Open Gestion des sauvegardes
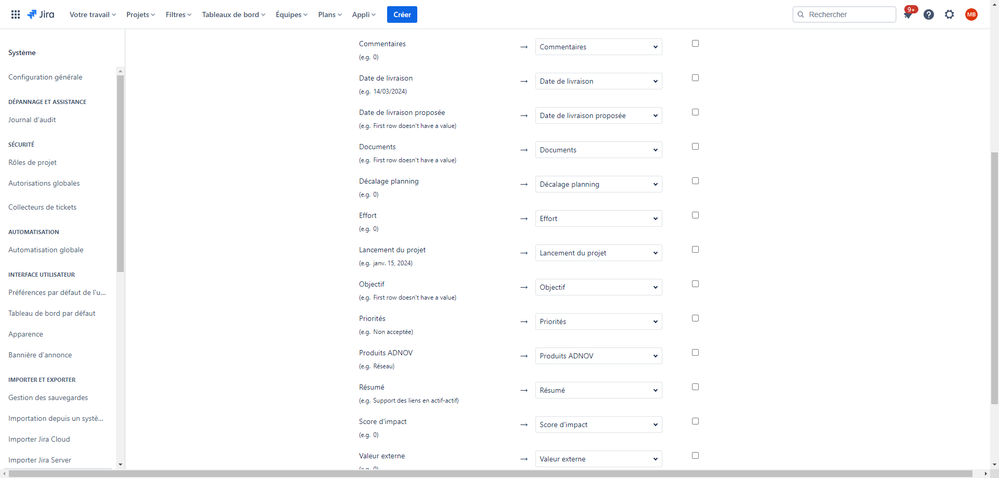The height and width of the screenshot is (478, 999). [48, 398]
